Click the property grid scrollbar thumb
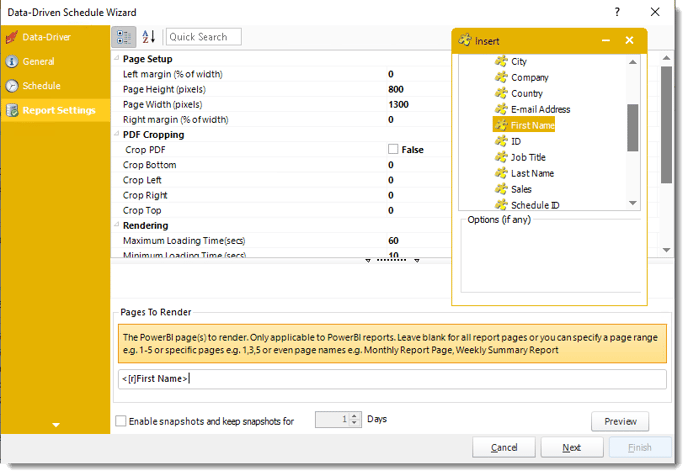Screen dimensions: 688x476 click(x=666, y=125)
